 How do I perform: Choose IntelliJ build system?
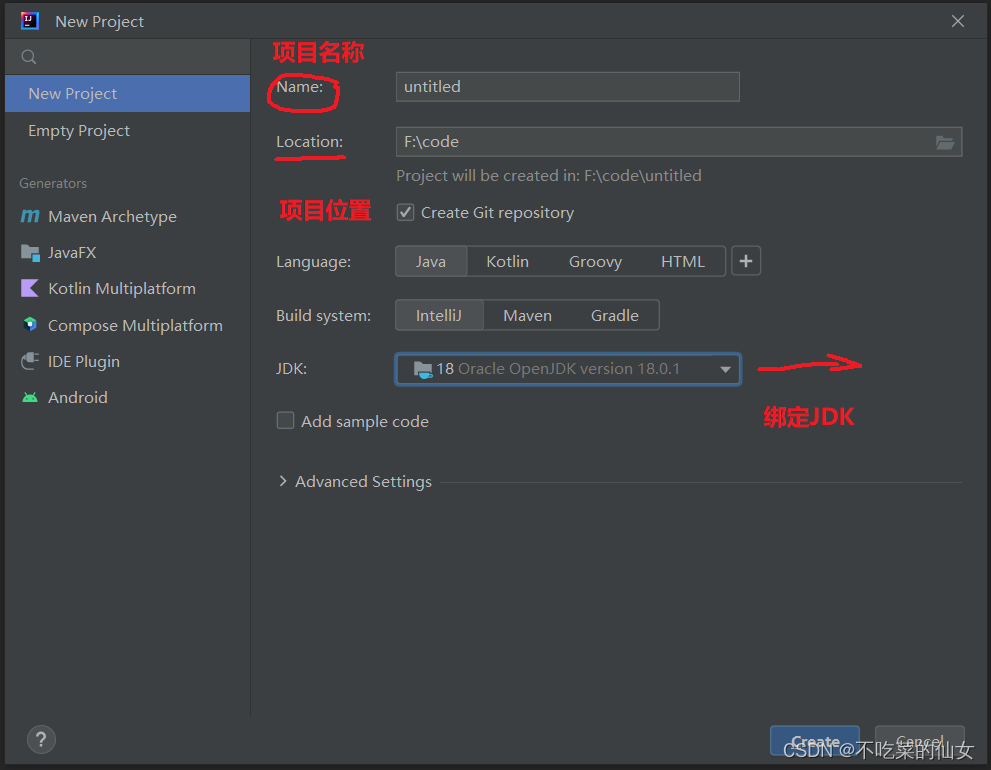[x=439, y=315]
